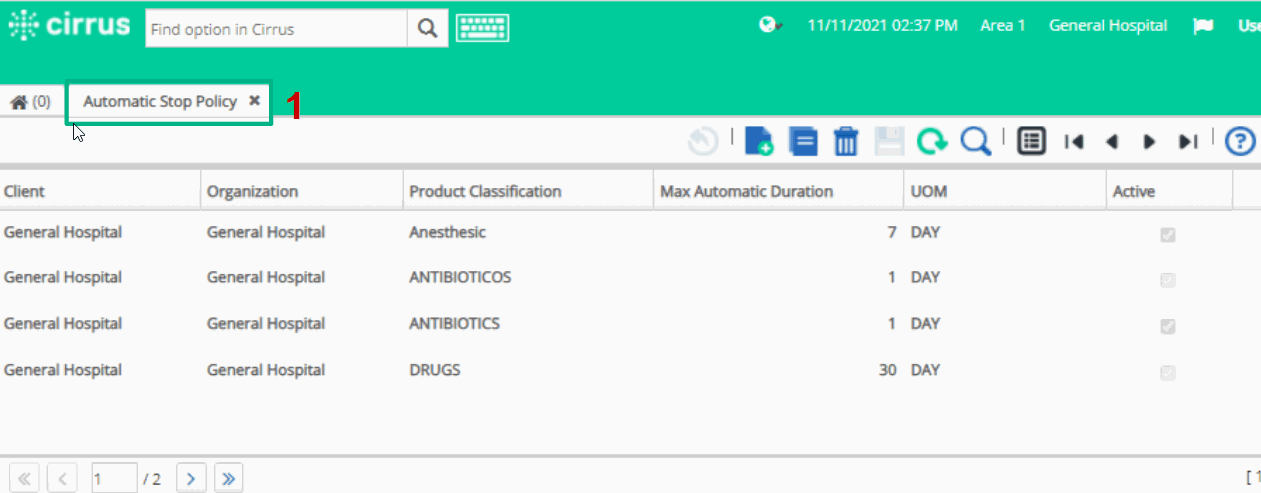Screen dimensions: 1261x493
Task: Open the home tab
Action: click(30, 102)
